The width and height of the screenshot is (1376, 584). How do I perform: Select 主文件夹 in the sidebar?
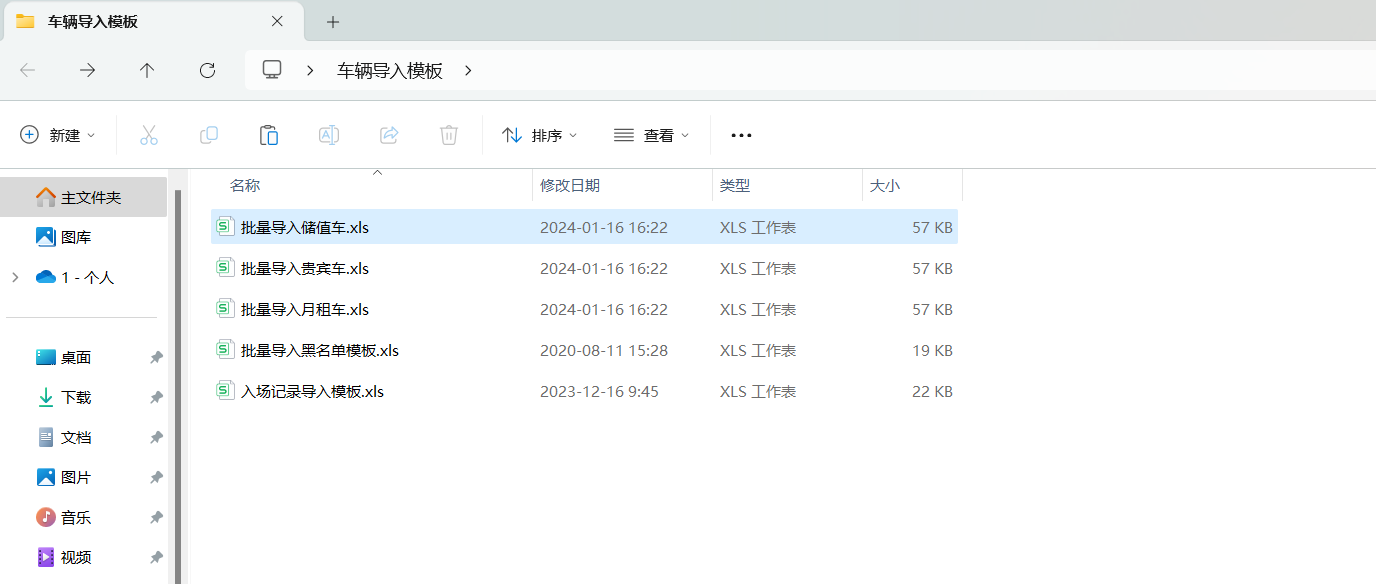click(84, 197)
